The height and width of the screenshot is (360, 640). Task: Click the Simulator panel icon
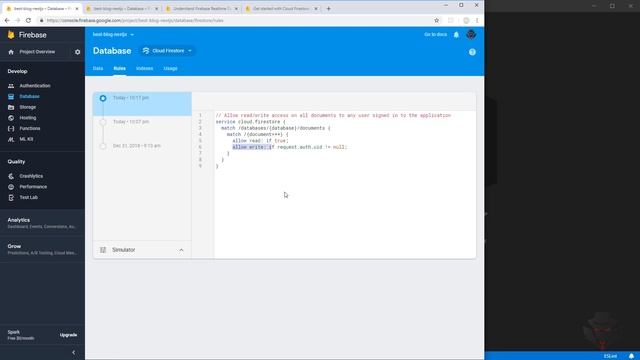click(x=103, y=250)
